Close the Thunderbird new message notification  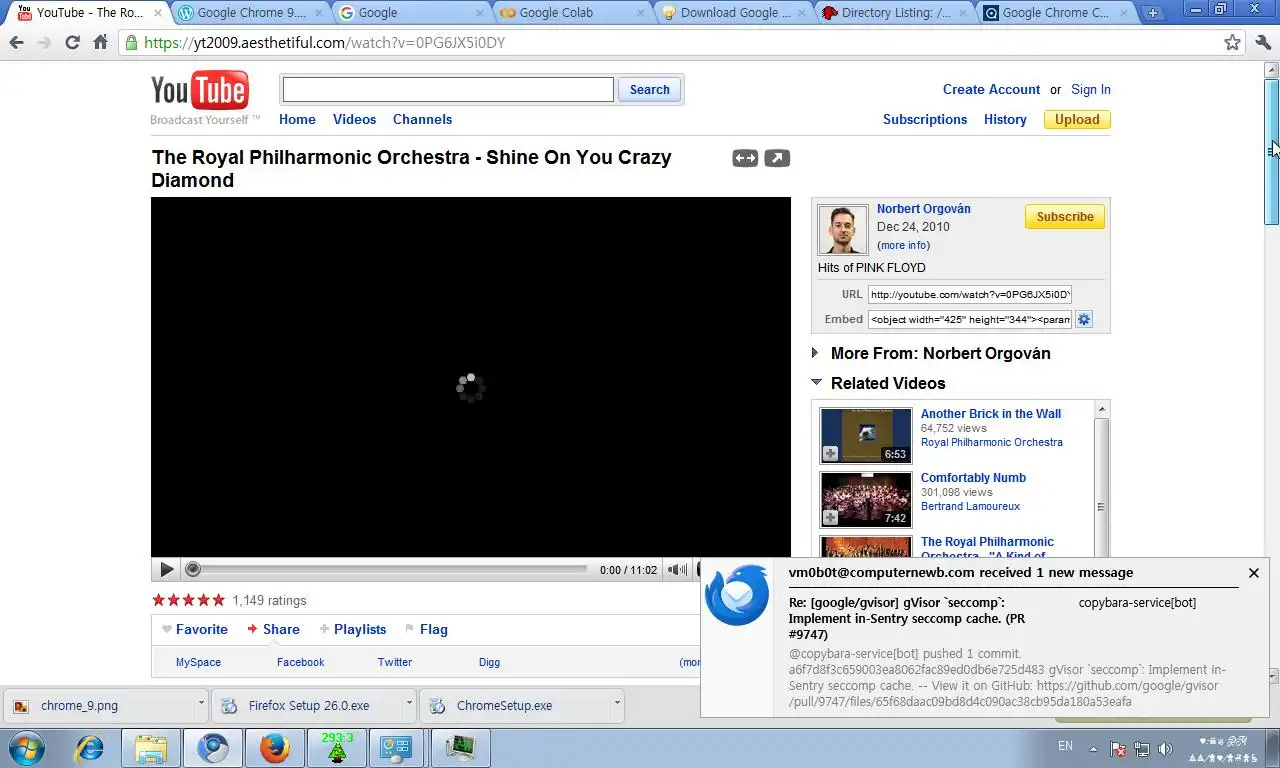pos(1254,573)
